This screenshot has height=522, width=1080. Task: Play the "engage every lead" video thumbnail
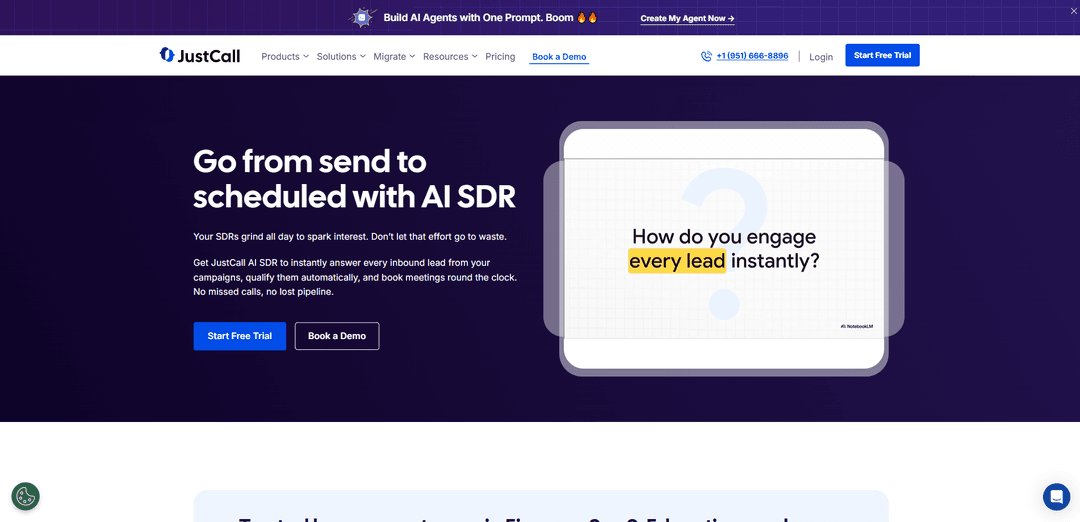[723, 249]
